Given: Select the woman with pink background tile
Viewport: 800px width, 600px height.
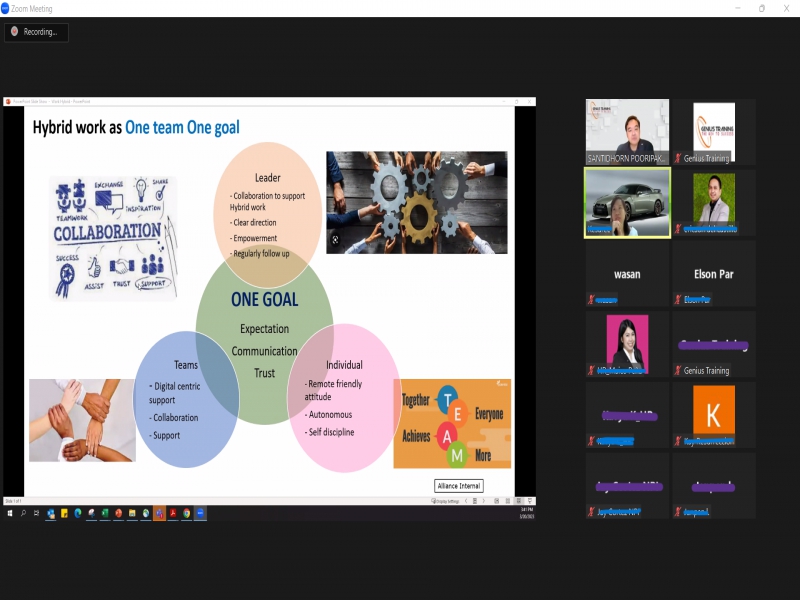Looking at the screenshot, I should tap(627, 344).
